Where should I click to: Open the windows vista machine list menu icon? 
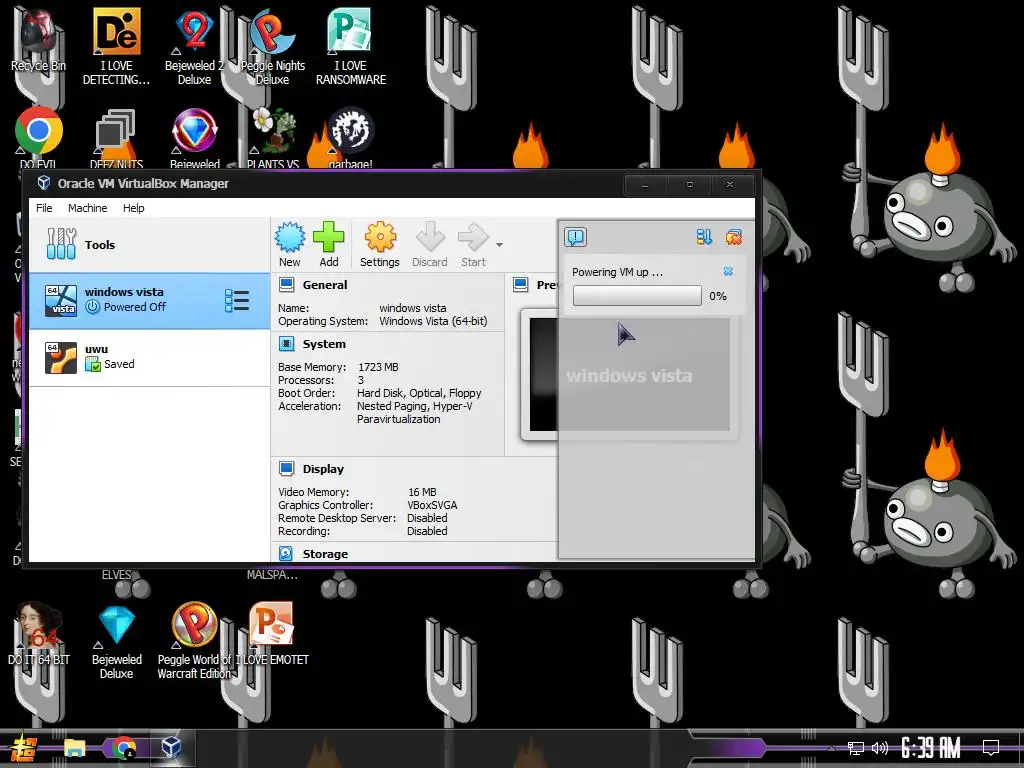(236, 300)
